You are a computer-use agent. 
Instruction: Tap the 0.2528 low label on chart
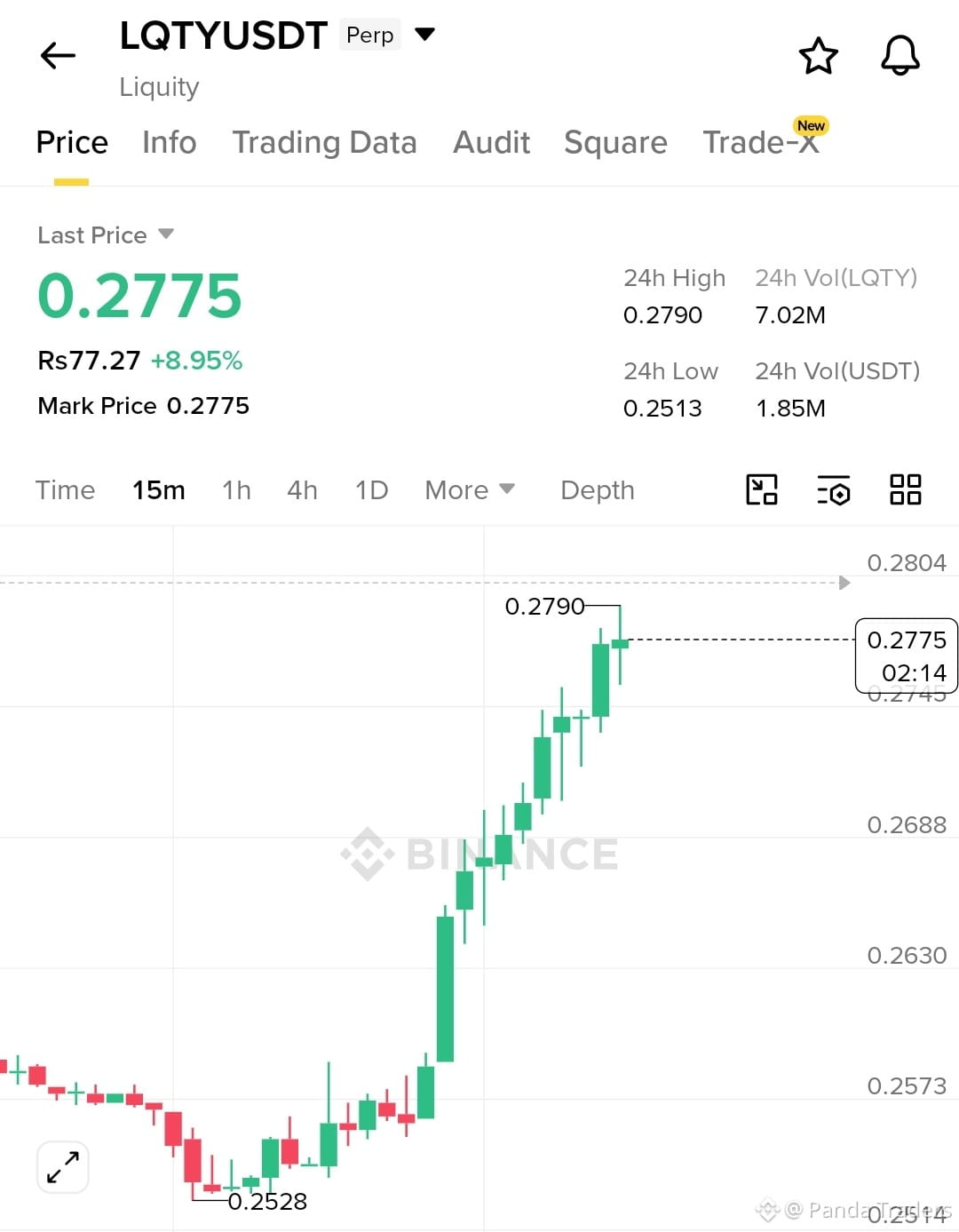(x=267, y=1201)
